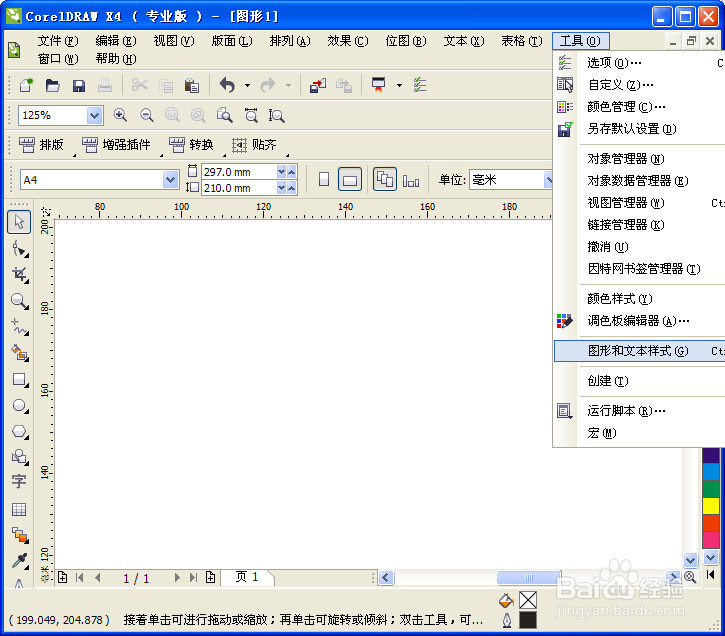This screenshot has height=636, width=725.
Task: Set page to portrait orientation
Action: (x=324, y=179)
